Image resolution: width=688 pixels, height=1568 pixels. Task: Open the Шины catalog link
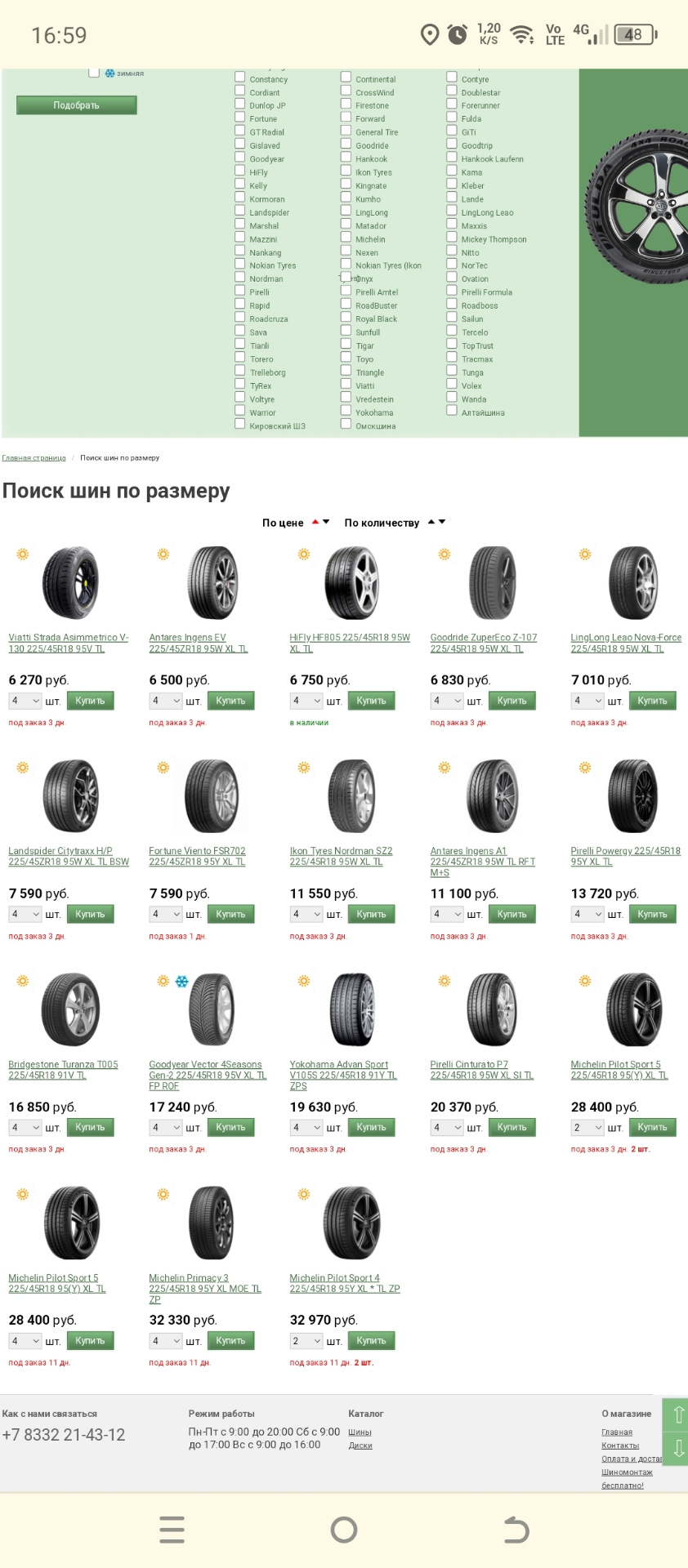click(x=360, y=1432)
